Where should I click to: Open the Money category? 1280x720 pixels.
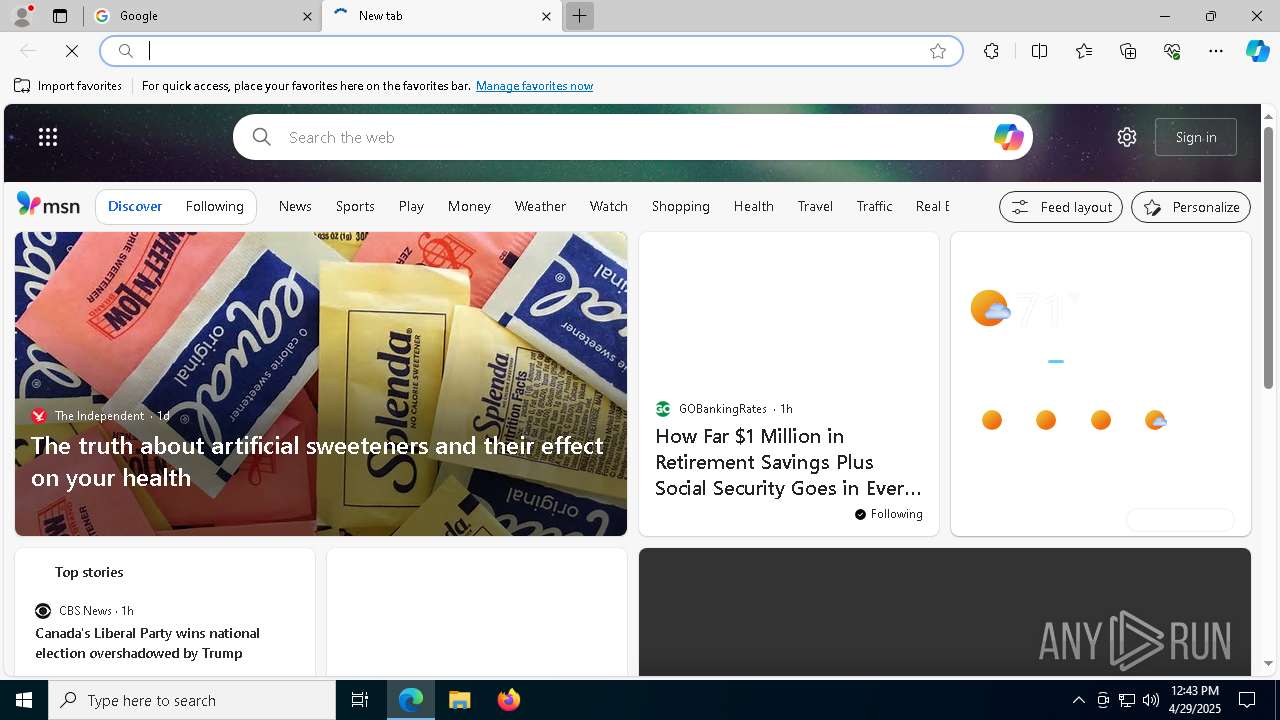pyautogui.click(x=469, y=206)
